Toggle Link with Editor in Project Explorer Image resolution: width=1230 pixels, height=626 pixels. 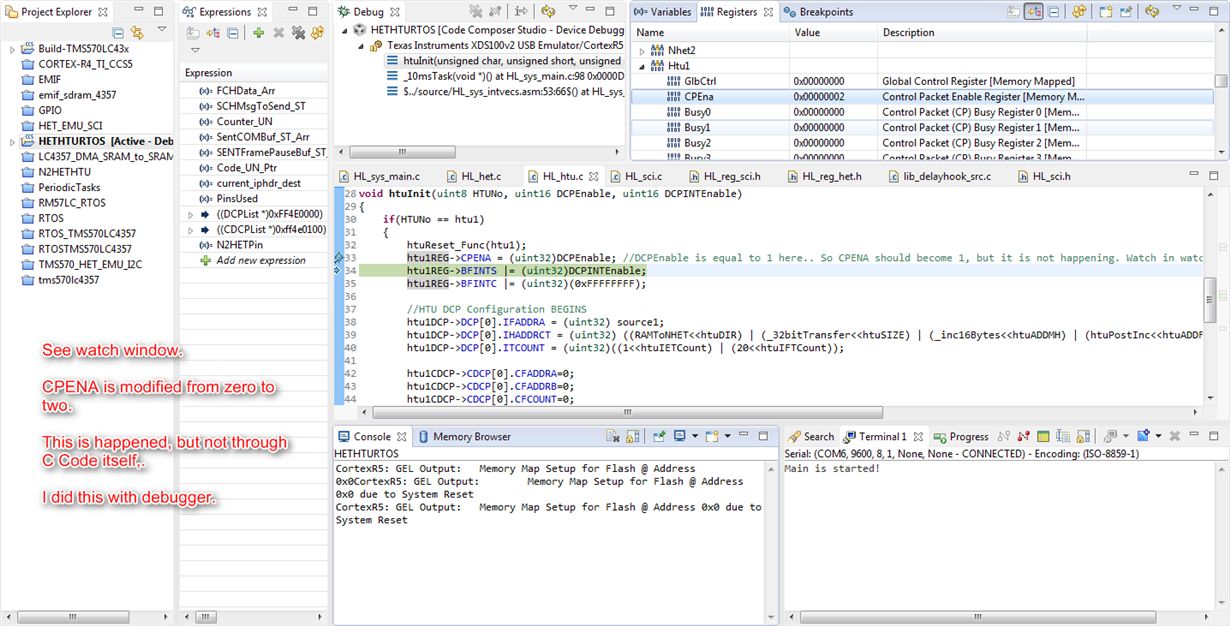point(137,33)
